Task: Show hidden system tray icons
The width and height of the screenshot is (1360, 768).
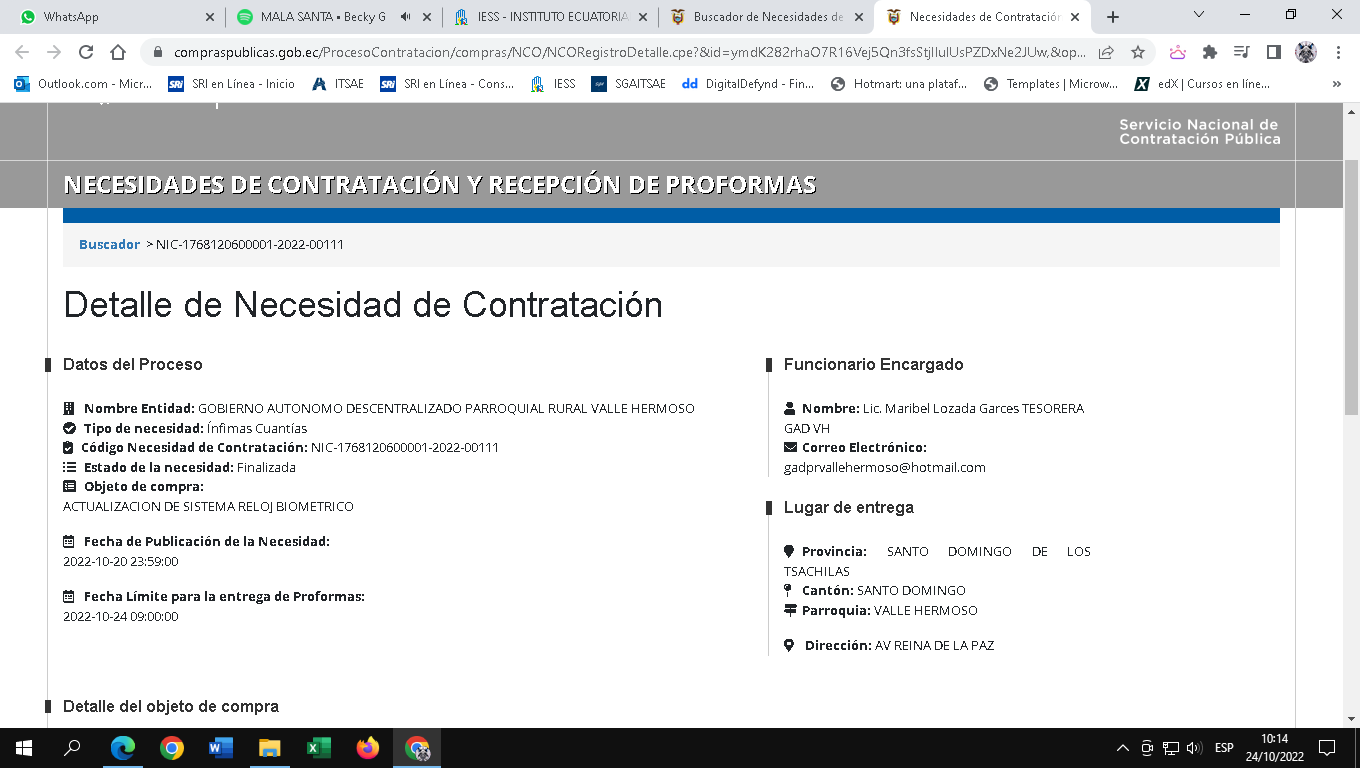Action: tap(1123, 748)
